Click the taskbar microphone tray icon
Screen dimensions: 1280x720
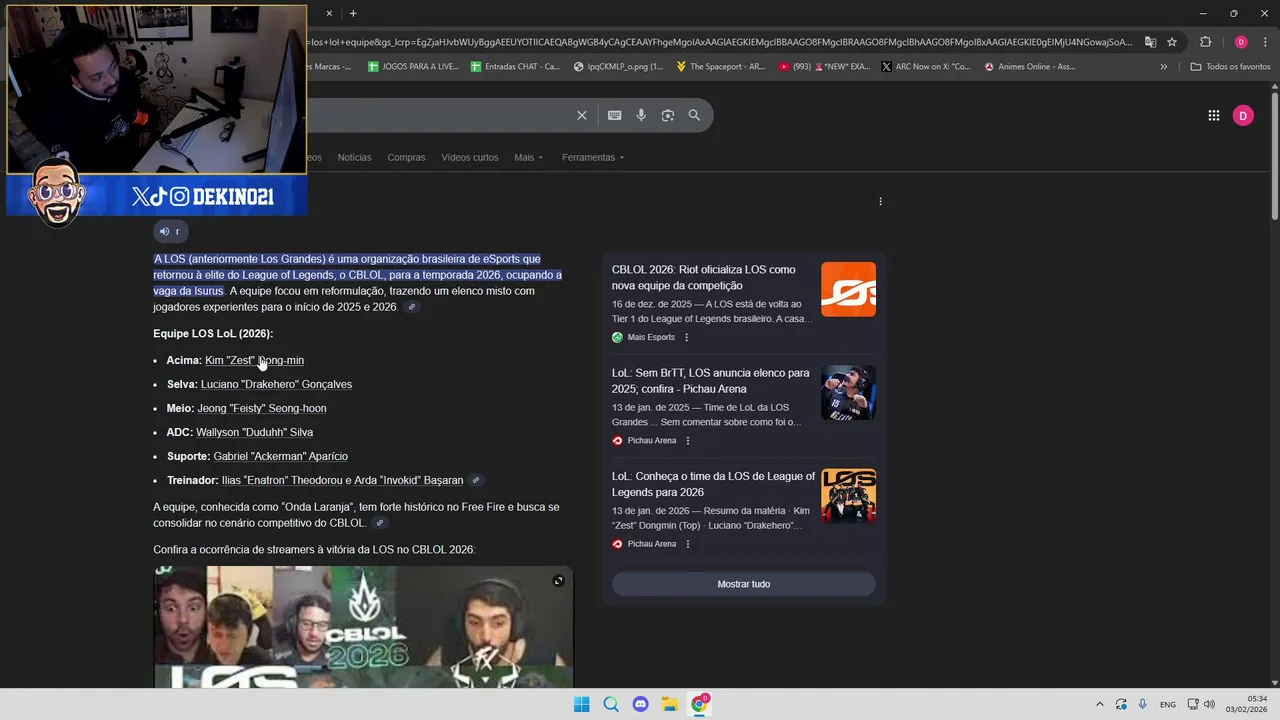click(x=1142, y=704)
